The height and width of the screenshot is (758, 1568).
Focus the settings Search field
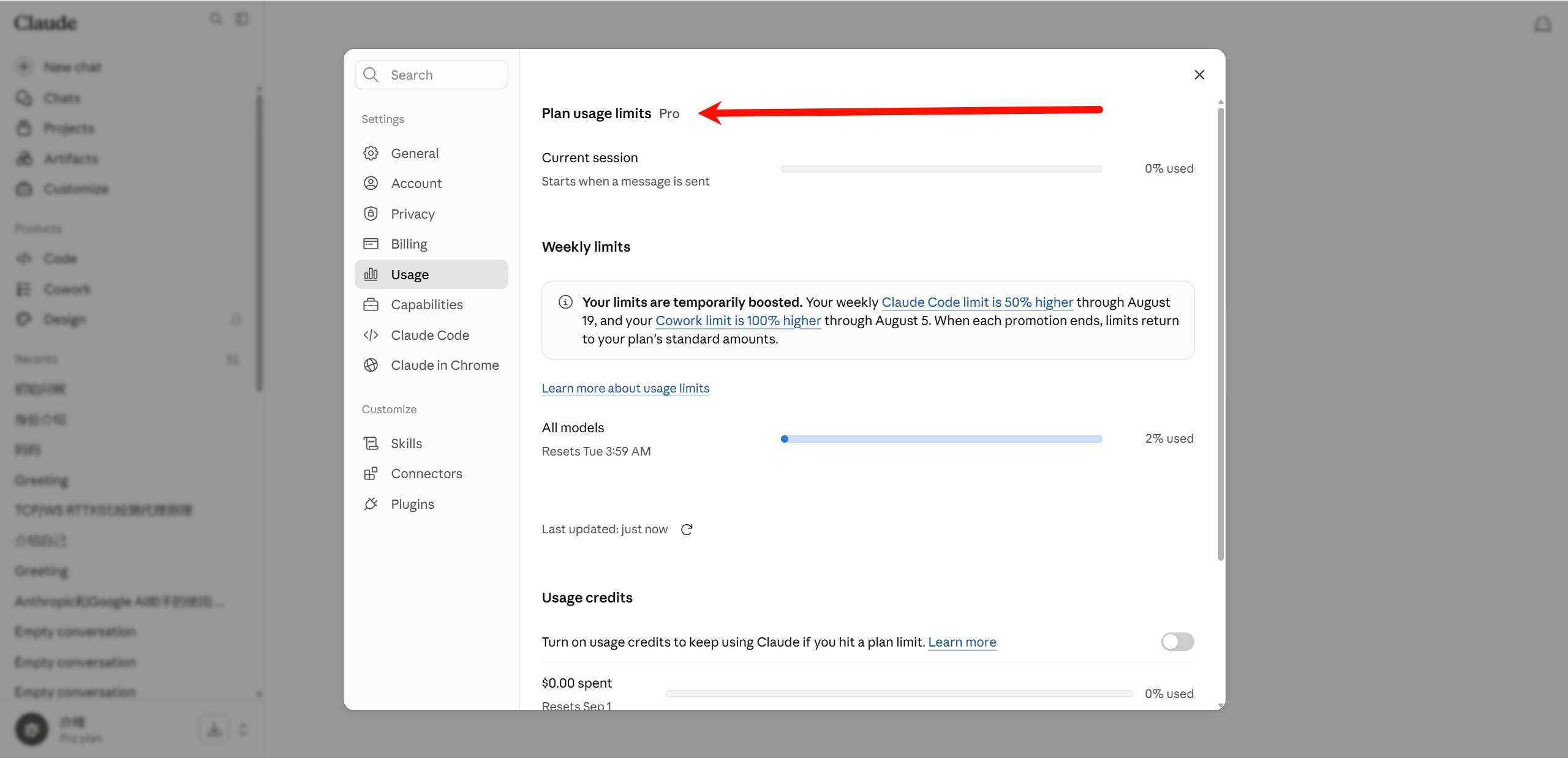[431, 75]
